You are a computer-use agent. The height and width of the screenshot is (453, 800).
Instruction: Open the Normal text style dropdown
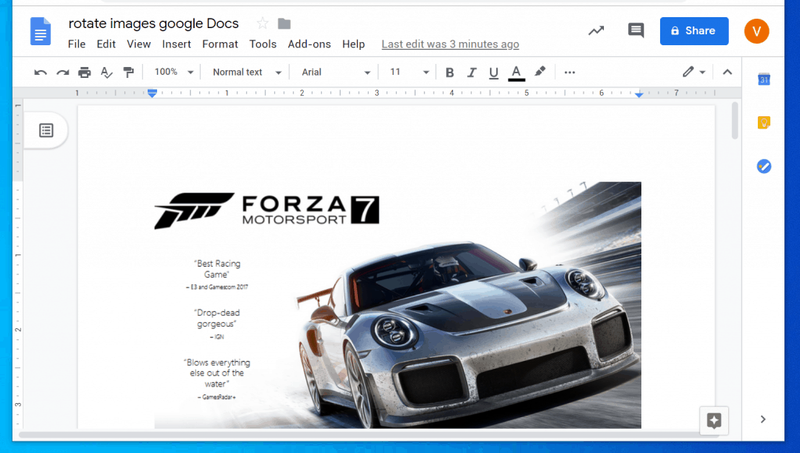247,72
